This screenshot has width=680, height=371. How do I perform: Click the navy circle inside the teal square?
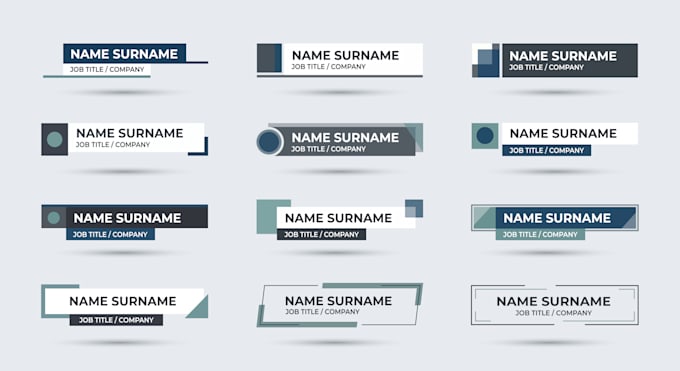pos(485,135)
